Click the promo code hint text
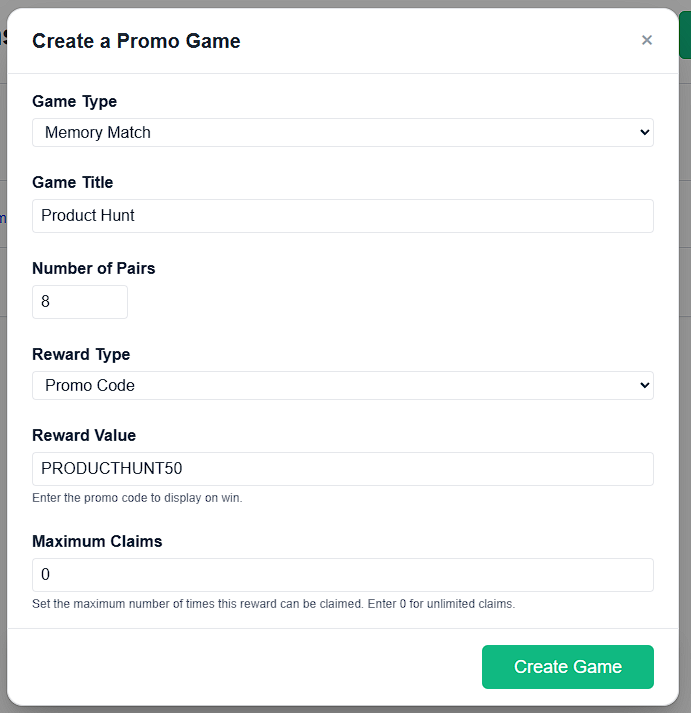This screenshot has height=713, width=691. click(x=137, y=498)
